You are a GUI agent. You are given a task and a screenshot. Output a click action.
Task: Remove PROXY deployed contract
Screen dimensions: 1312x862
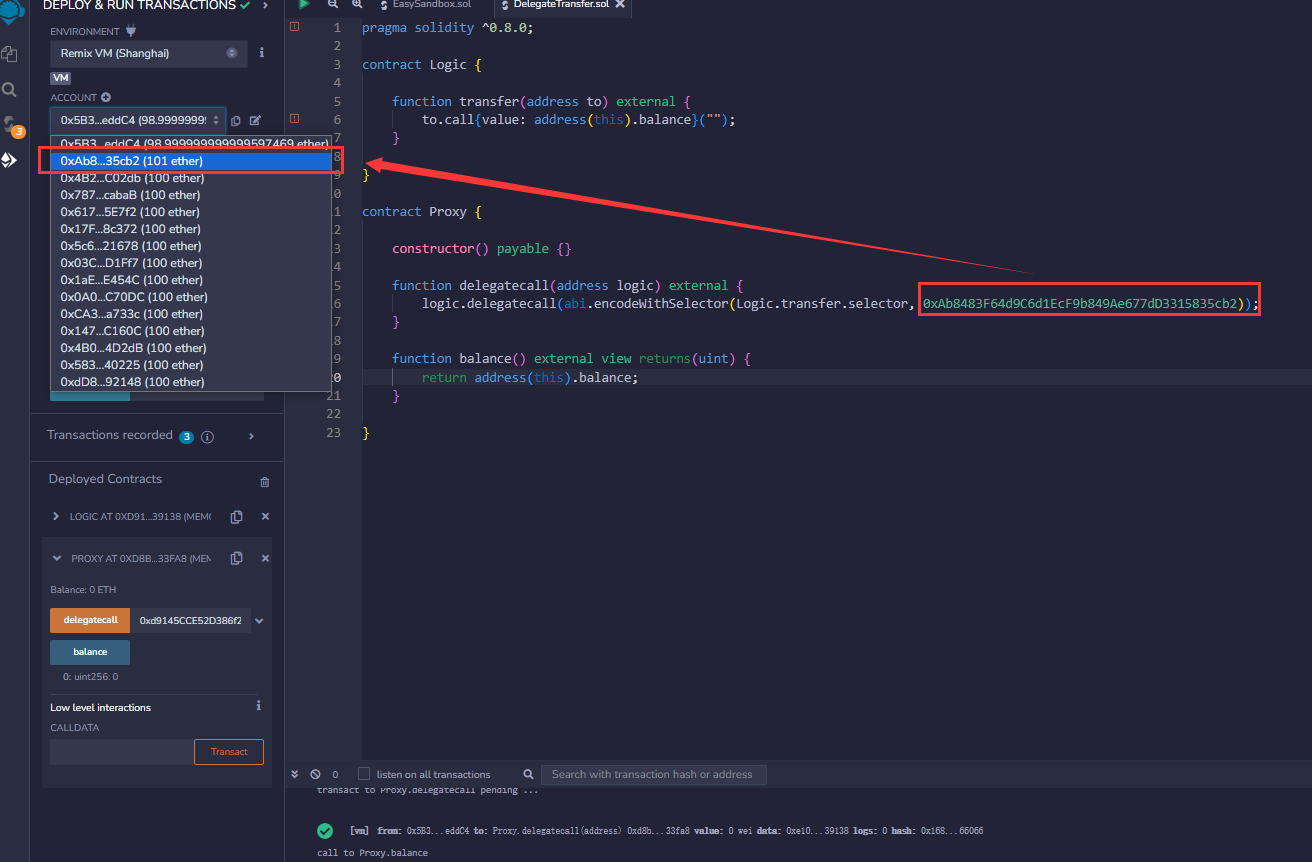tap(265, 558)
